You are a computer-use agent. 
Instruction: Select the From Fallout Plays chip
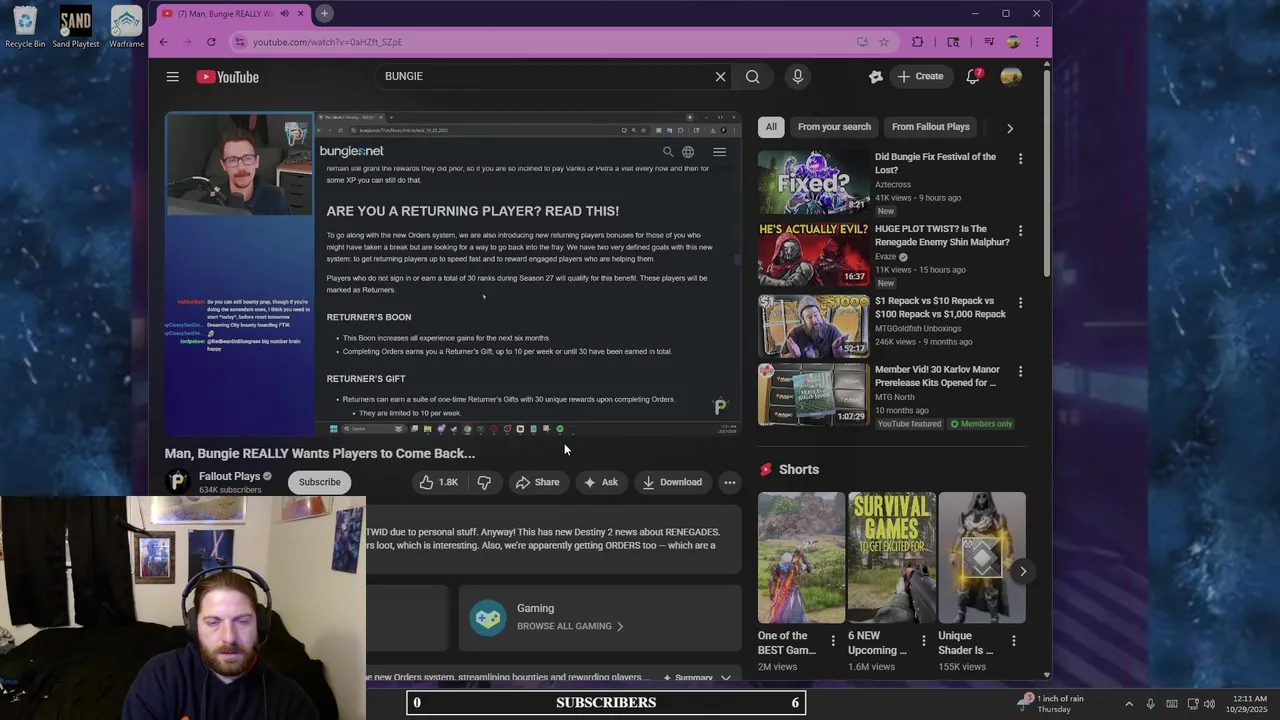click(930, 127)
